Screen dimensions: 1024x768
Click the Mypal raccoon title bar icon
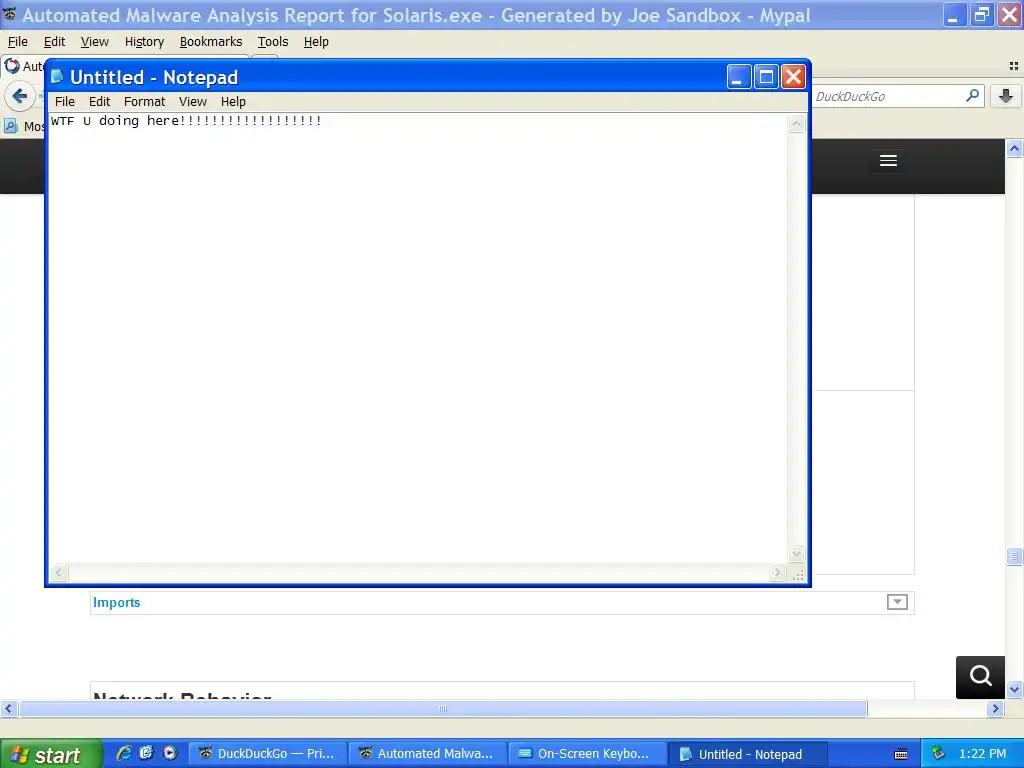[x=10, y=14]
